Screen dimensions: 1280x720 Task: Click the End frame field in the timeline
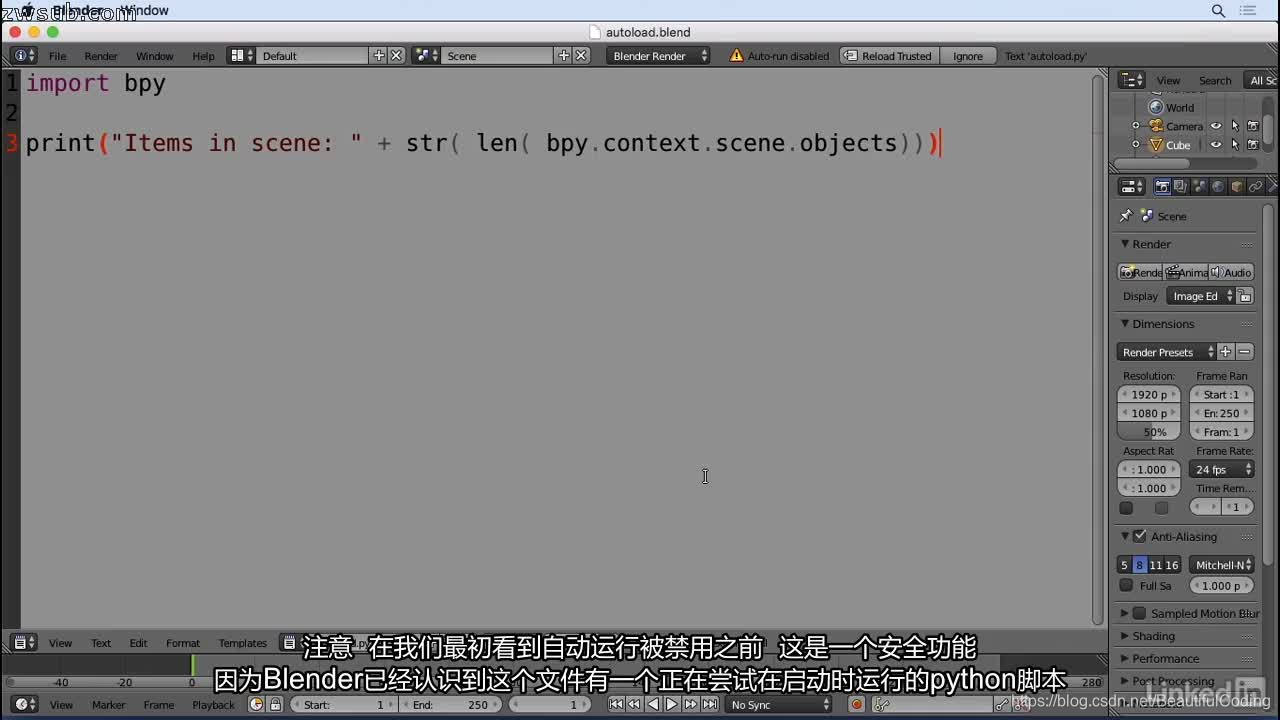[448, 704]
